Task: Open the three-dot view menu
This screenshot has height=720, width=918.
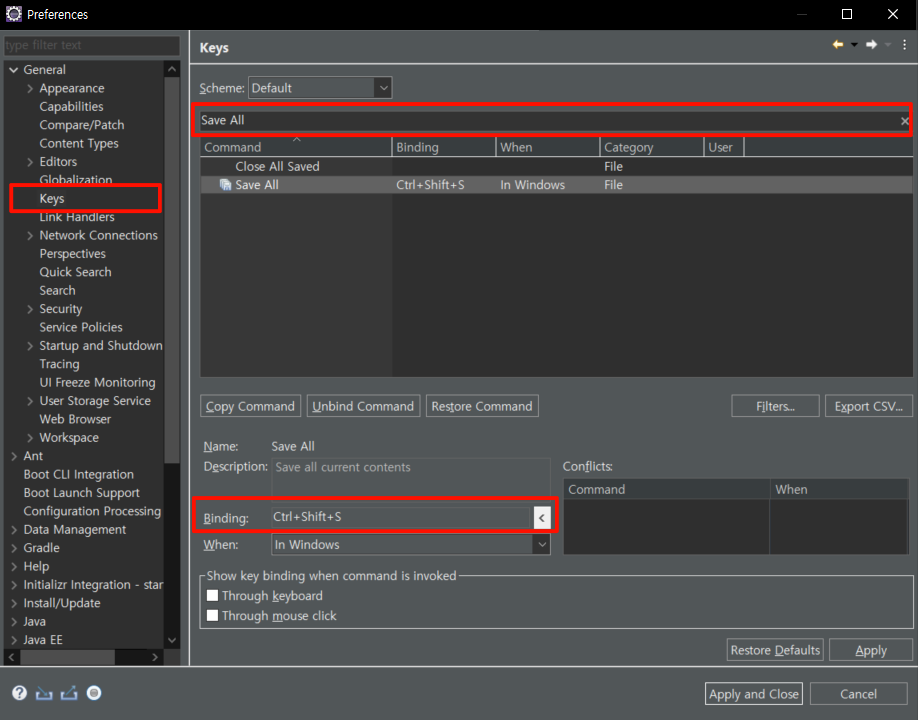Action: click(905, 44)
